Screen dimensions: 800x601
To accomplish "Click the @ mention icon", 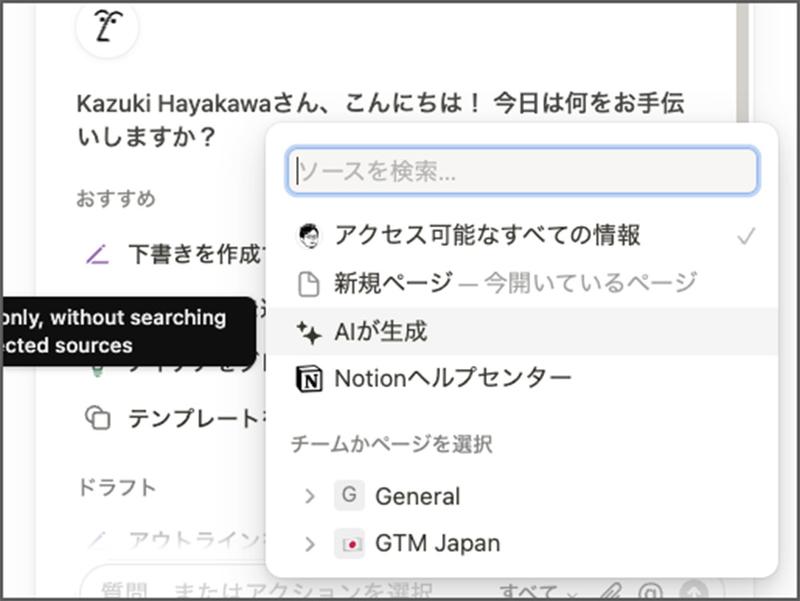I will coord(651,592).
